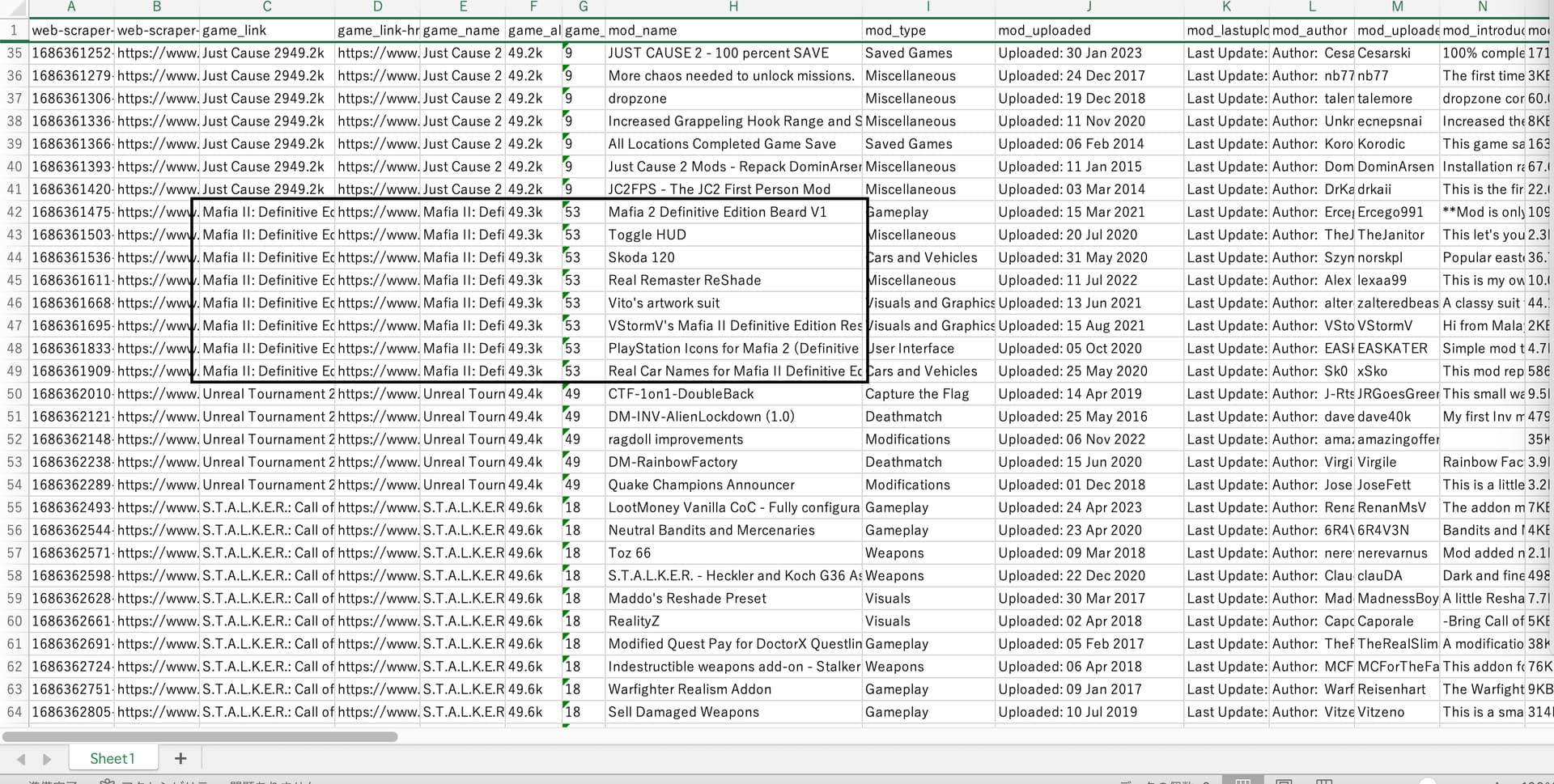Viewport: 1554px width, 784px height.
Task: Click the previous sheet navigation arrow
Action: tap(21, 759)
